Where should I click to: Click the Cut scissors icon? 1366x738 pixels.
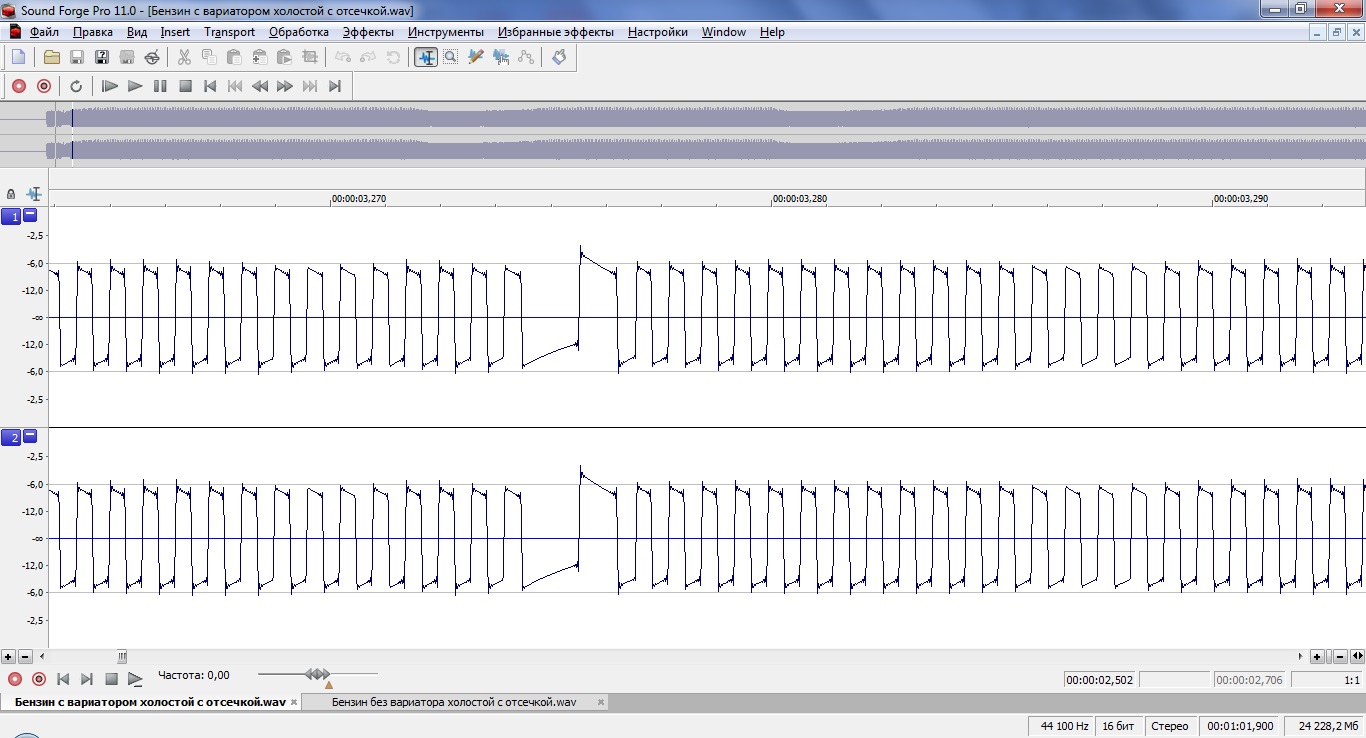(184, 57)
